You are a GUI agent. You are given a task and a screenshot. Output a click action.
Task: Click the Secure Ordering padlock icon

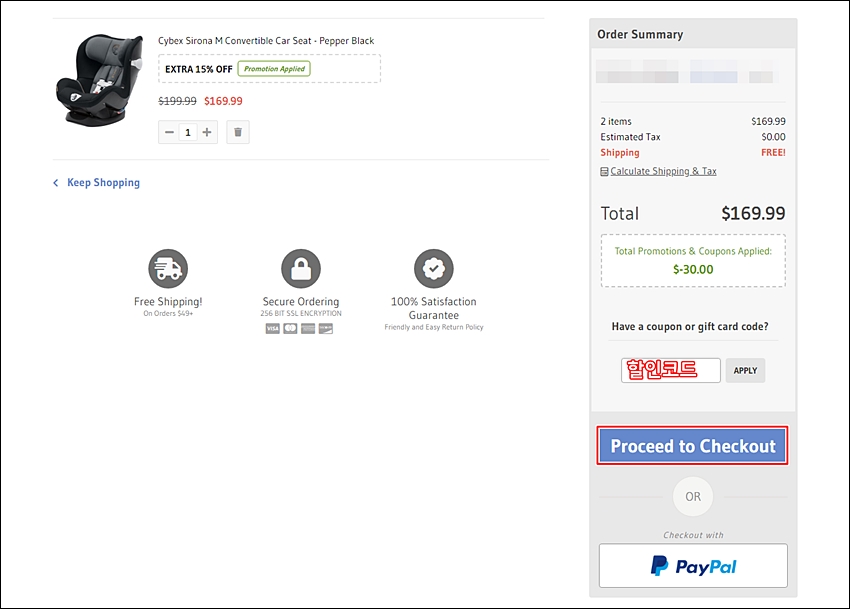click(301, 268)
